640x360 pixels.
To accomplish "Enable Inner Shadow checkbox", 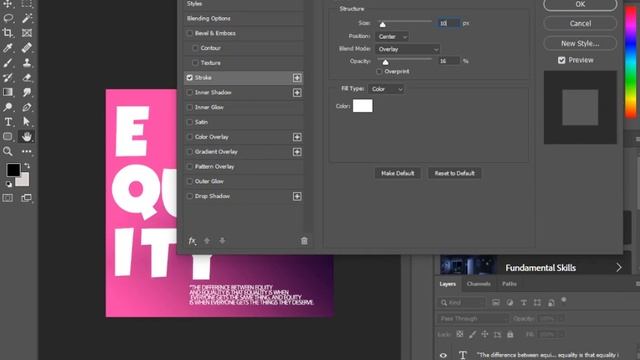I will click(x=189, y=93).
